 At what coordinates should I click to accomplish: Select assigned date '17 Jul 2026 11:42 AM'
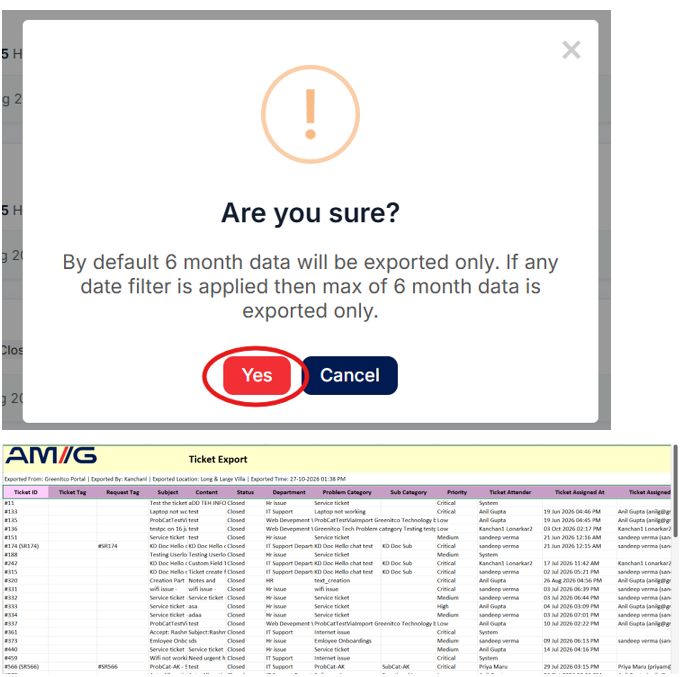pos(580,563)
